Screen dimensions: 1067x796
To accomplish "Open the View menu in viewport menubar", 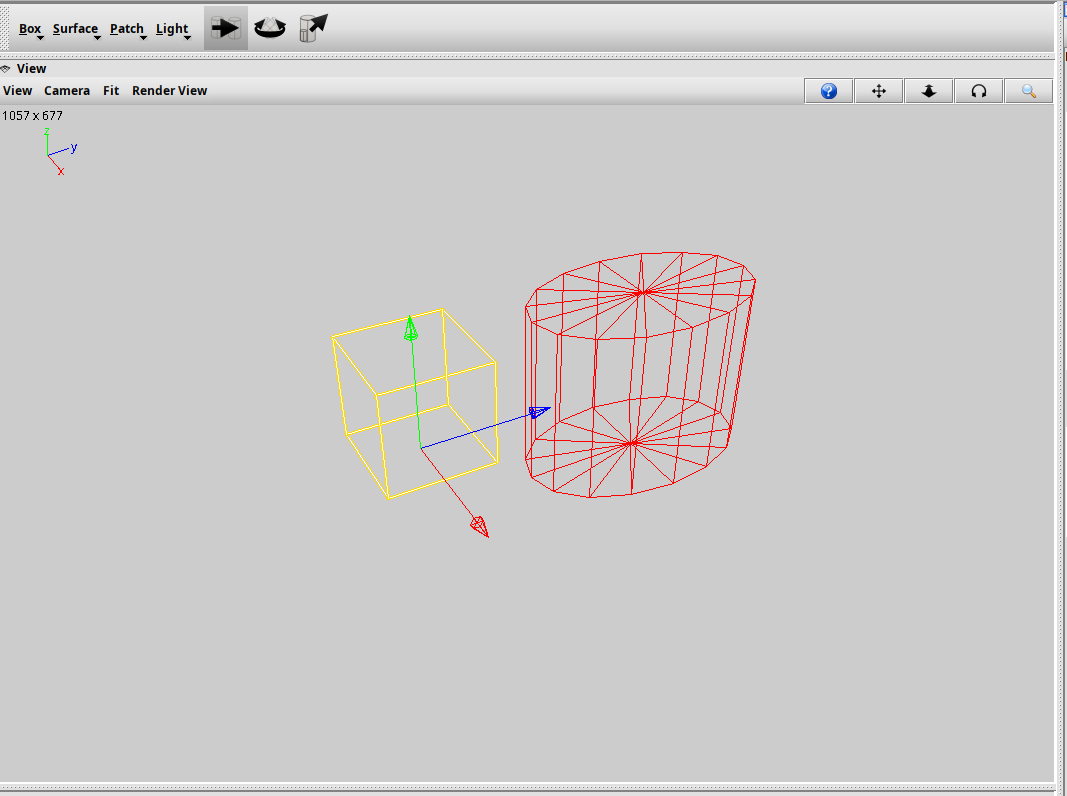I will (18, 90).
